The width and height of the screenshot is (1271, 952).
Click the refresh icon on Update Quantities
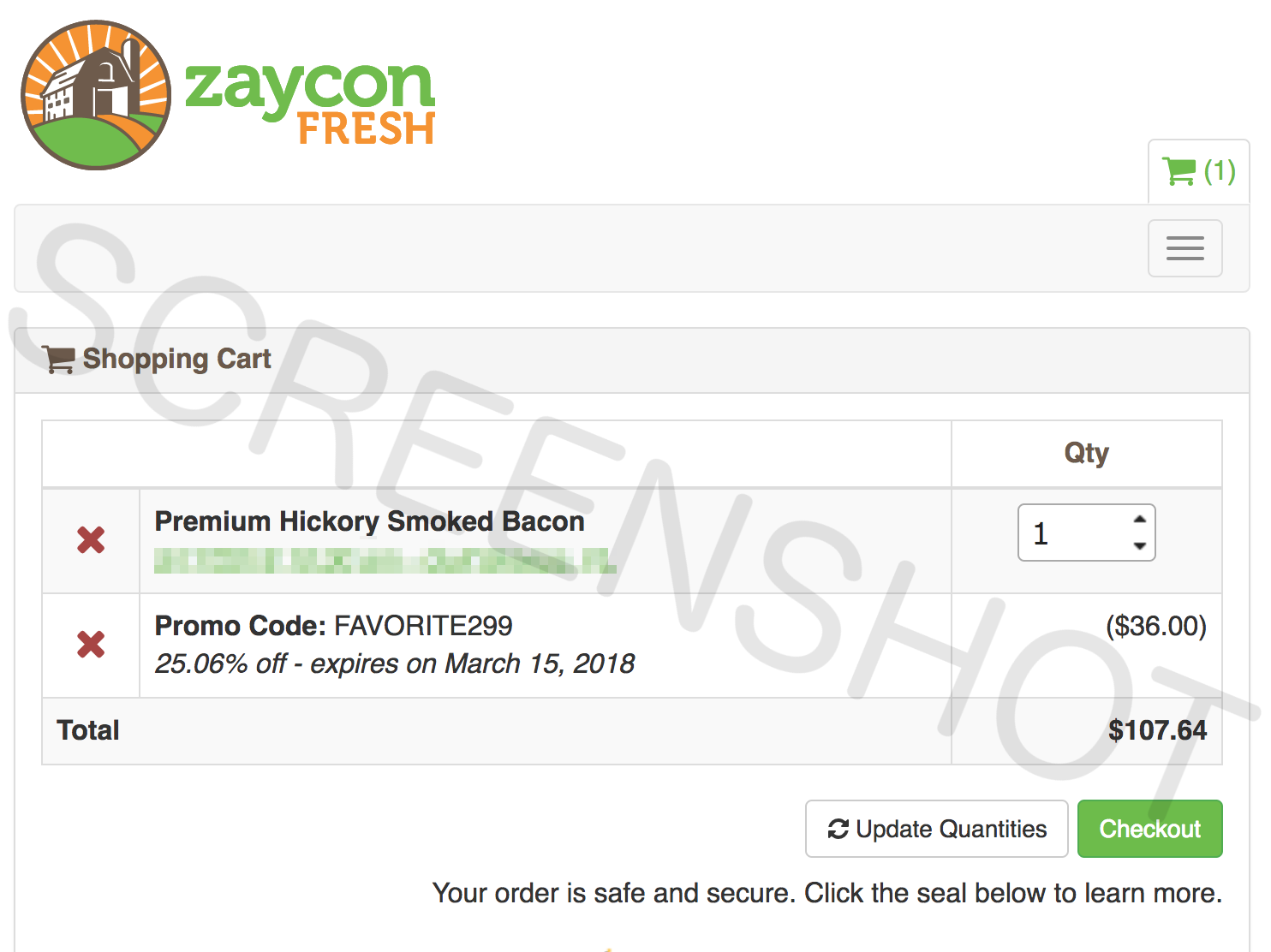tap(838, 829)
